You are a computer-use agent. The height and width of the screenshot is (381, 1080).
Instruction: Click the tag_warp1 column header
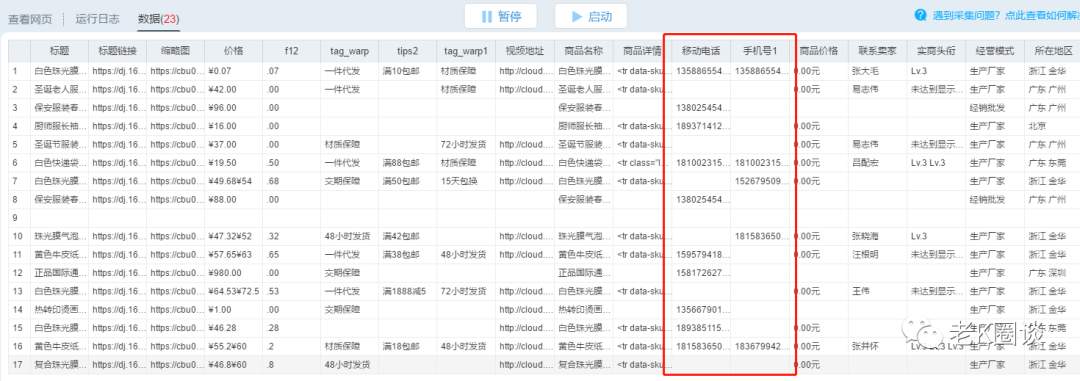[x=466, y=50]
